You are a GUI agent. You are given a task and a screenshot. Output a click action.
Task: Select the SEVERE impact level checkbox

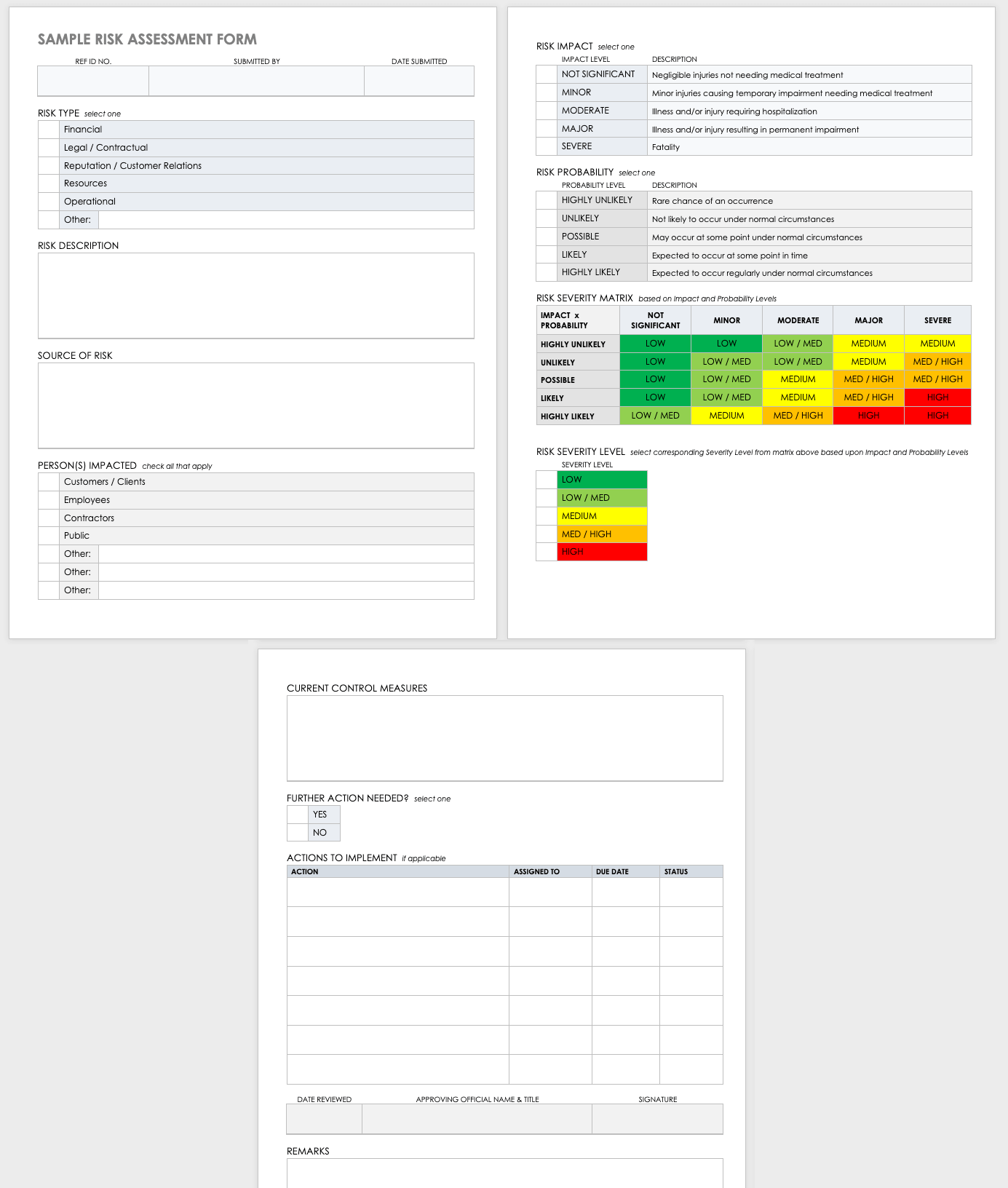pos(547,146)
